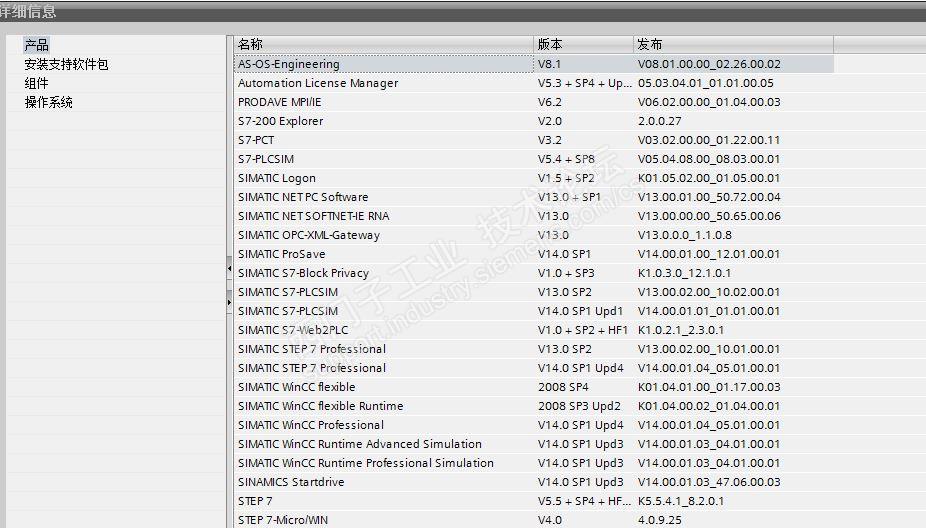Select WinCC Runtime Professional Simulation row

[534, 463]
